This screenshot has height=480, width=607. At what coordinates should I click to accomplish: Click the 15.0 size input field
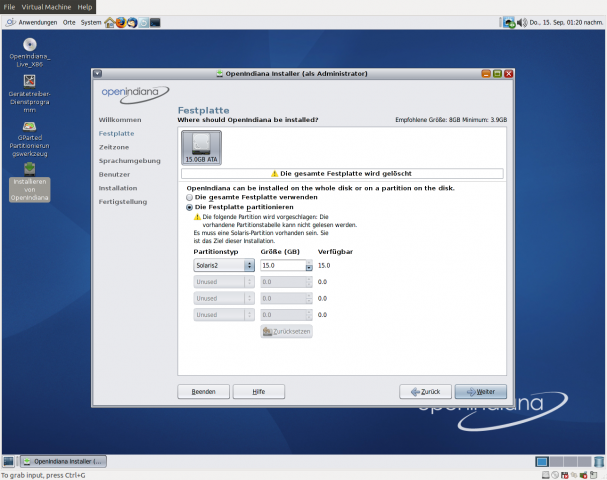coord(281,266)
